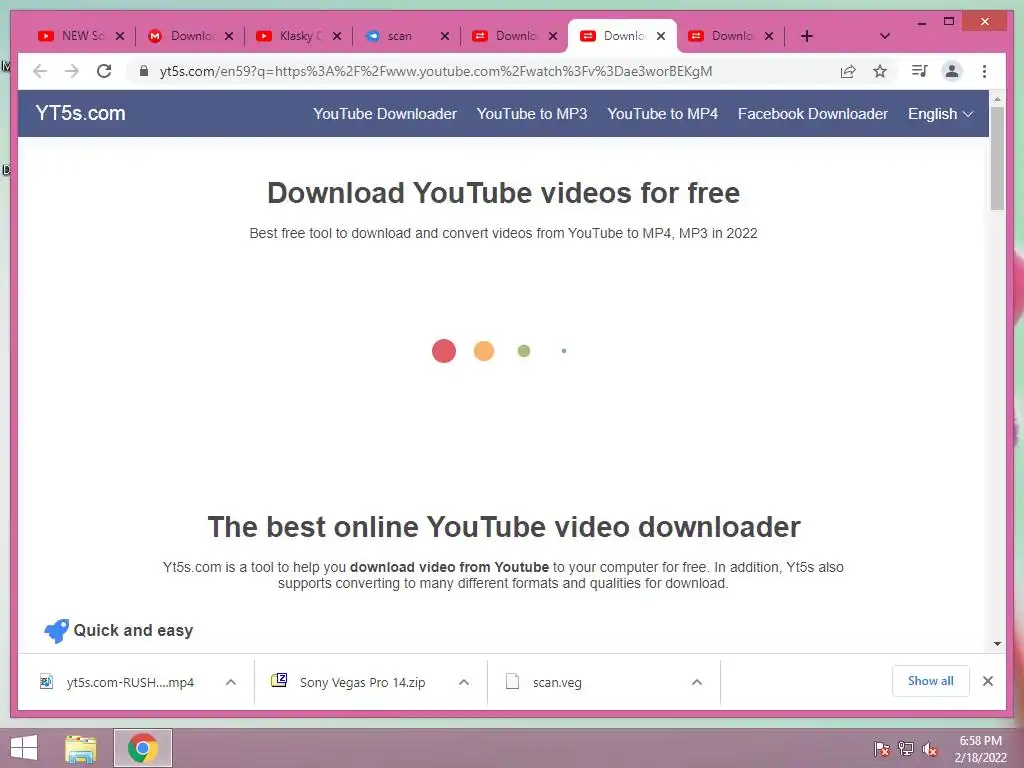Open the YouTube to MP3 page
Screen dimensions: 1024x768
532,114
